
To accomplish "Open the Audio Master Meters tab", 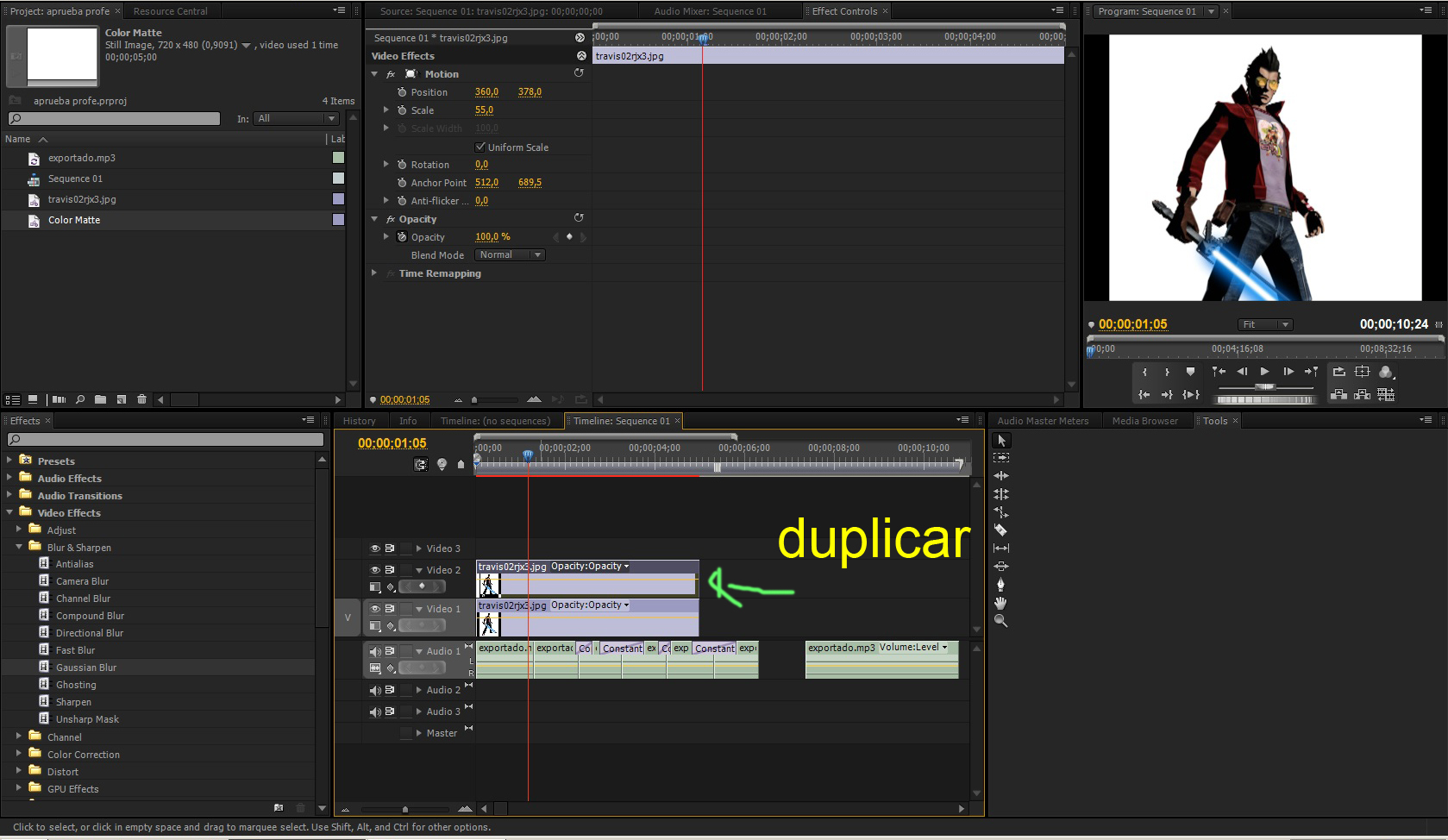I will coord(1043,421).
